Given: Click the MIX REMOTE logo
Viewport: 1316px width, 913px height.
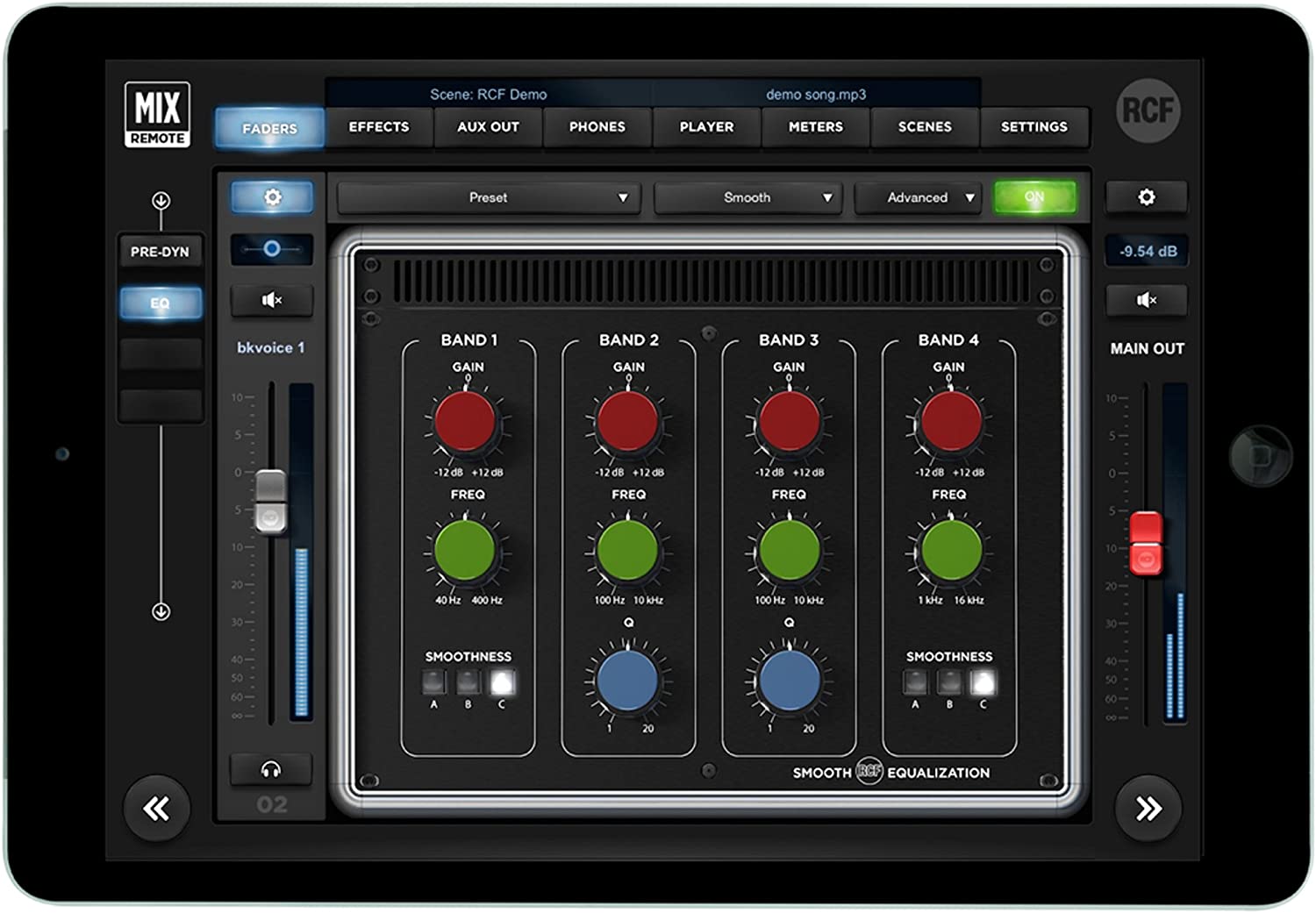Looking at the screenshot, I should pos(157,114).
